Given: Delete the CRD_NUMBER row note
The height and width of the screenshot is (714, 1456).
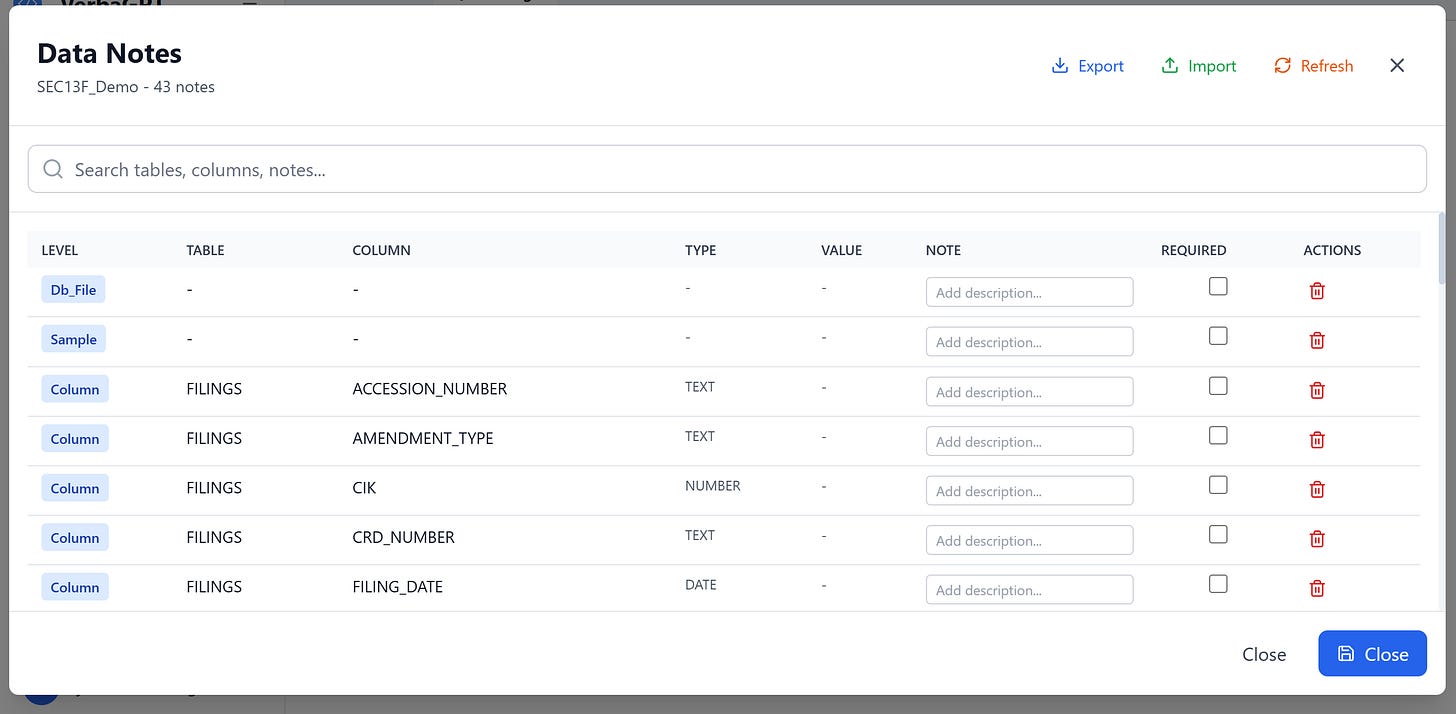Looking at the screenshot, I should [x=1317, y=538].
